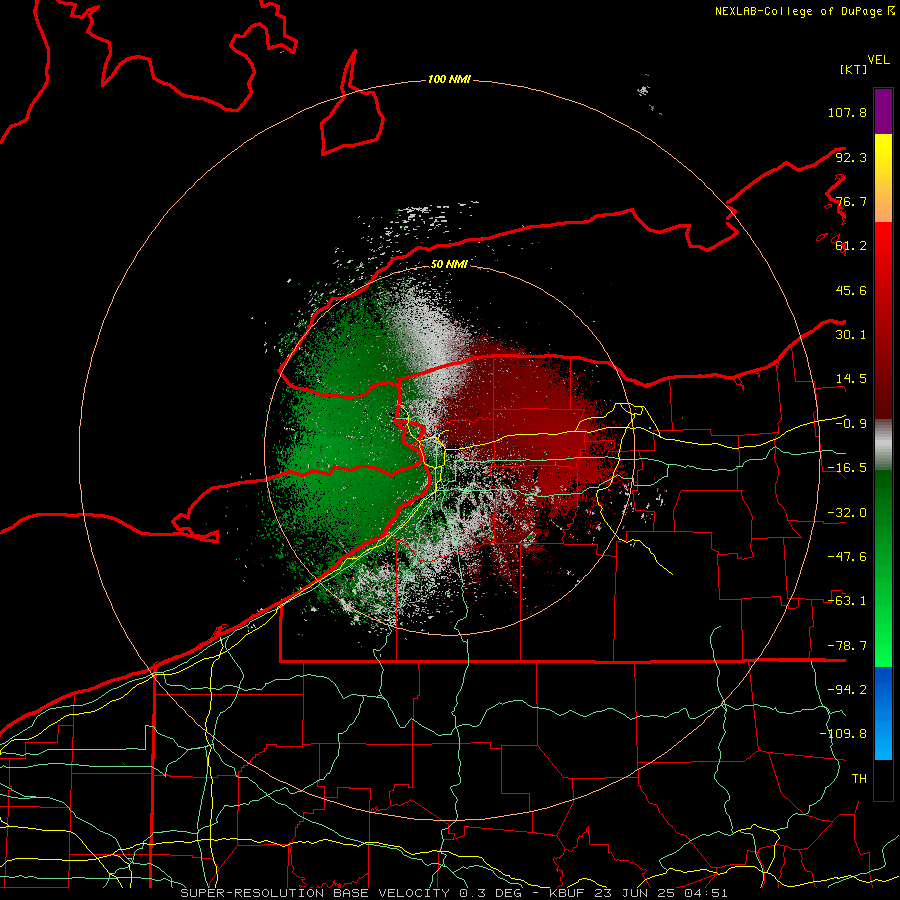This screenshot has height=900, width=900.
Task: Click the -94.2 legend value
Action: pyautogui.click(x=847, y=690)
